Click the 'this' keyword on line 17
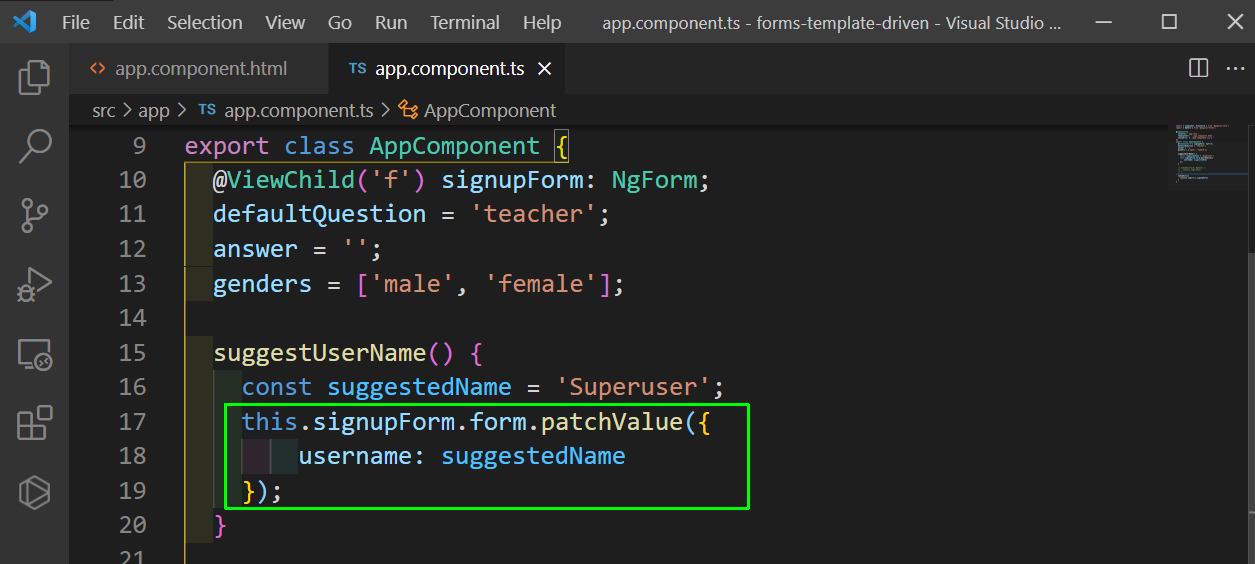 pos(270,421)
